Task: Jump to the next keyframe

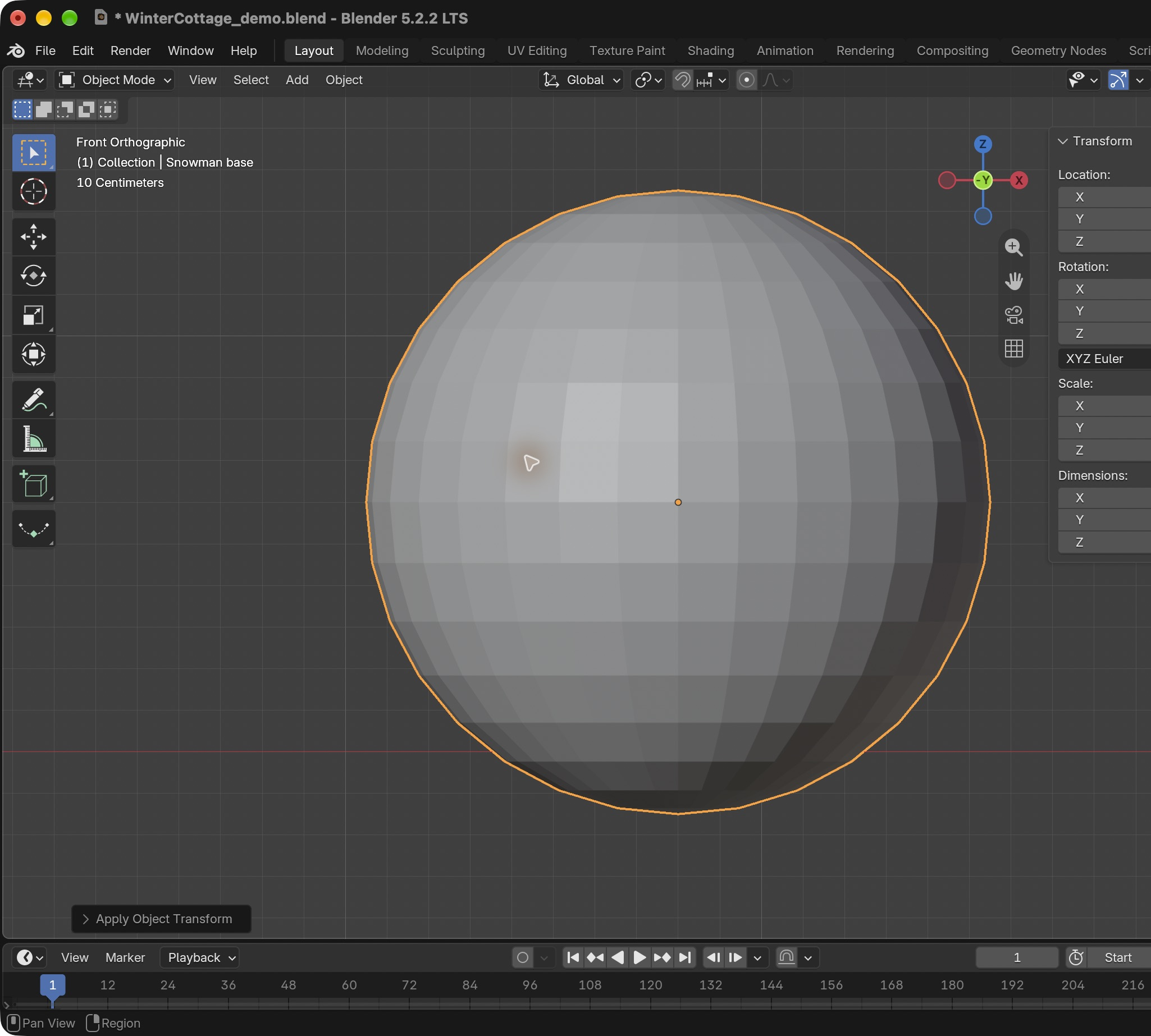Action: (663, 957)
